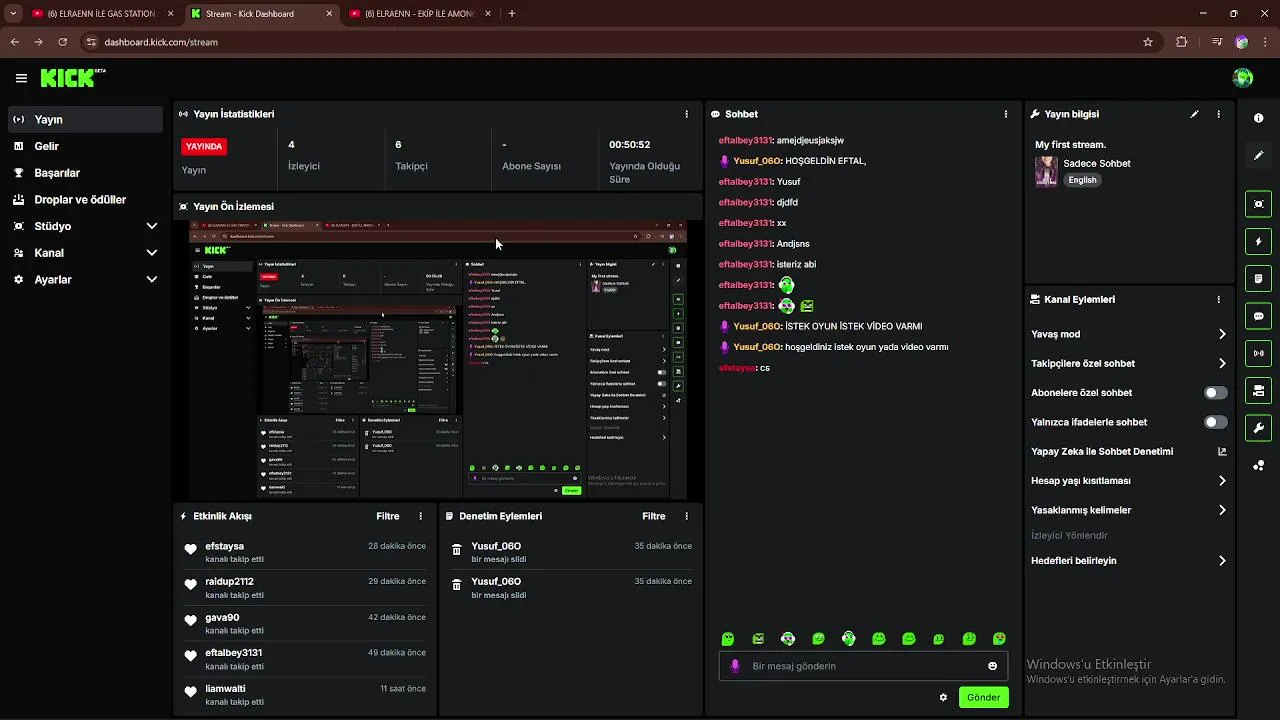Toggle the document panel icon in right rail
The width and height of the screenshot is (1280, 720).
[x=1259, y=278]
